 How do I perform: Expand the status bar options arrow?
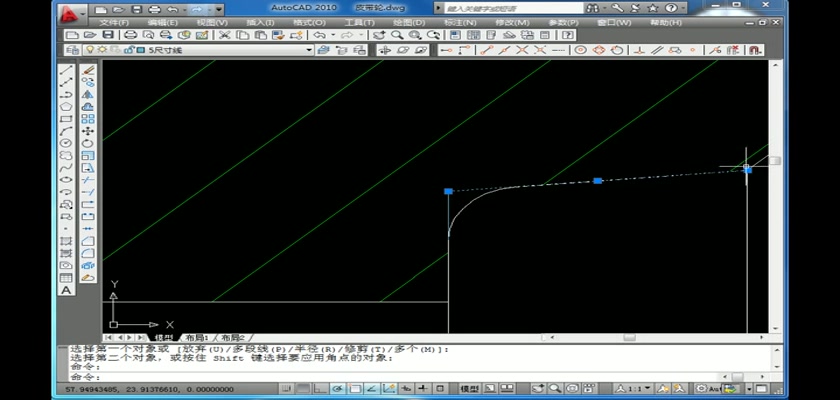749,388
